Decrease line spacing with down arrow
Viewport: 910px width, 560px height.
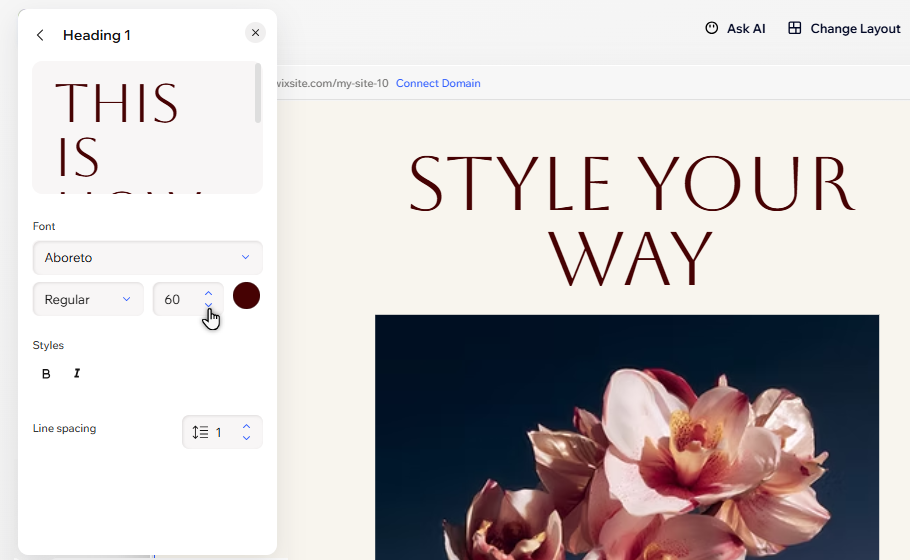coord(247,438)
